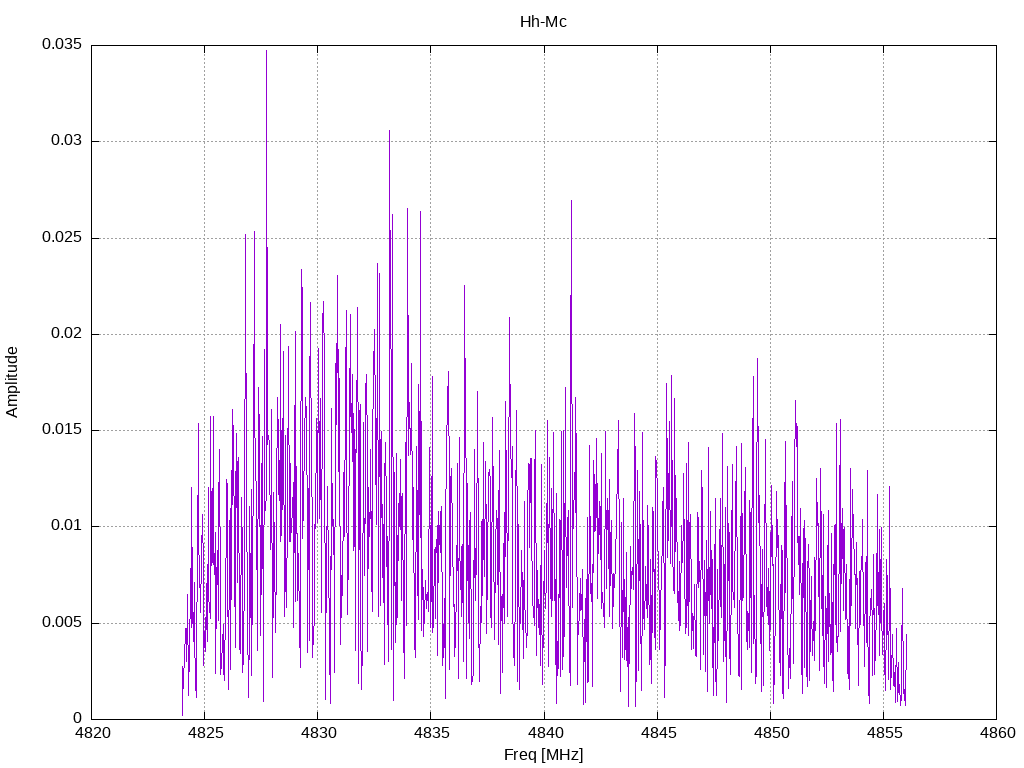The width and height of the screenshot is (1024, 768).
Task: Click the 0 y-axis tick label
Action: click(78, 718)
